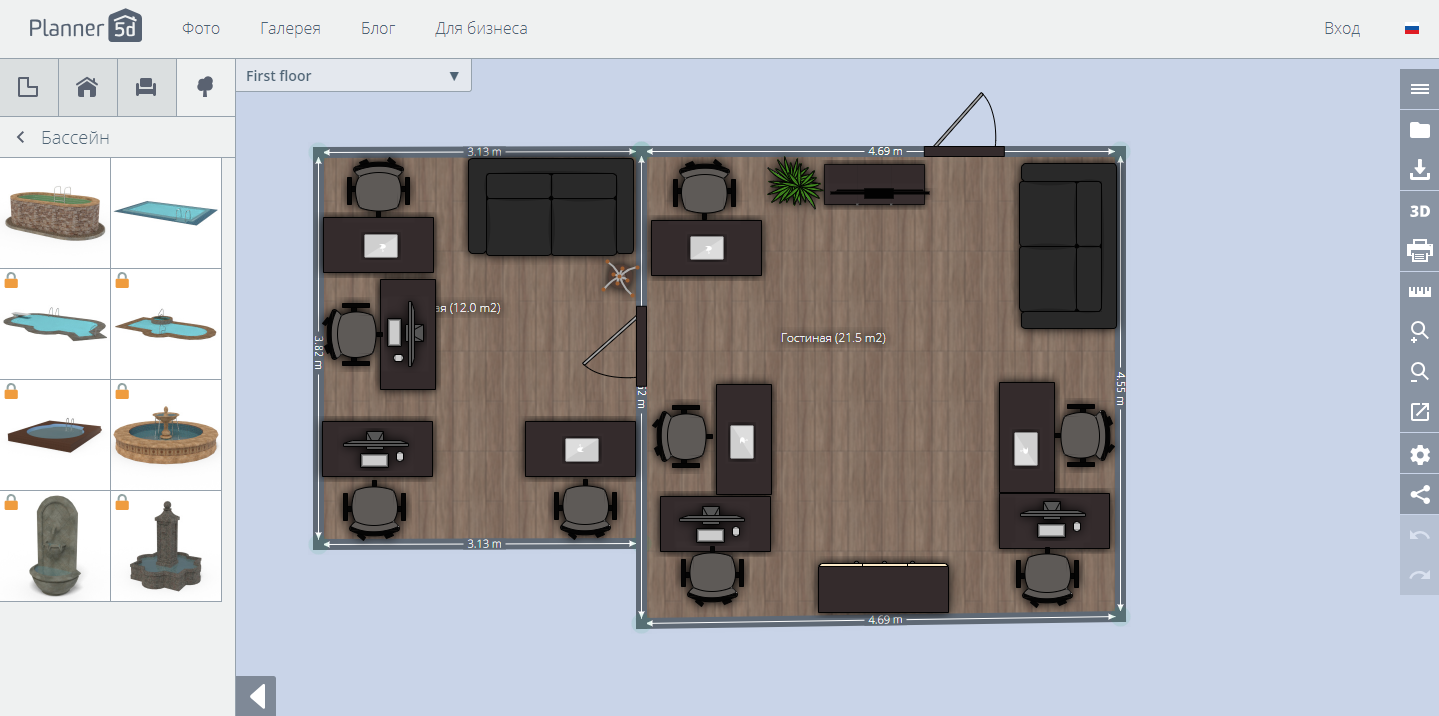1439x716 pixels.
Task: Click the download/save icon
Action: coord(1419,170)
